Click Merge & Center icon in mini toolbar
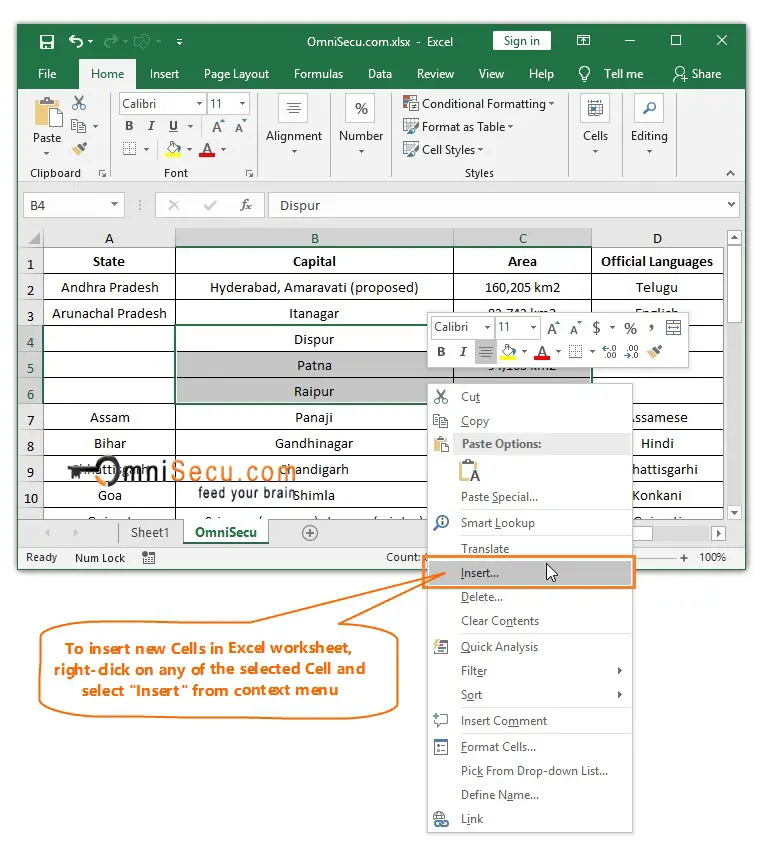 (673, 327)
